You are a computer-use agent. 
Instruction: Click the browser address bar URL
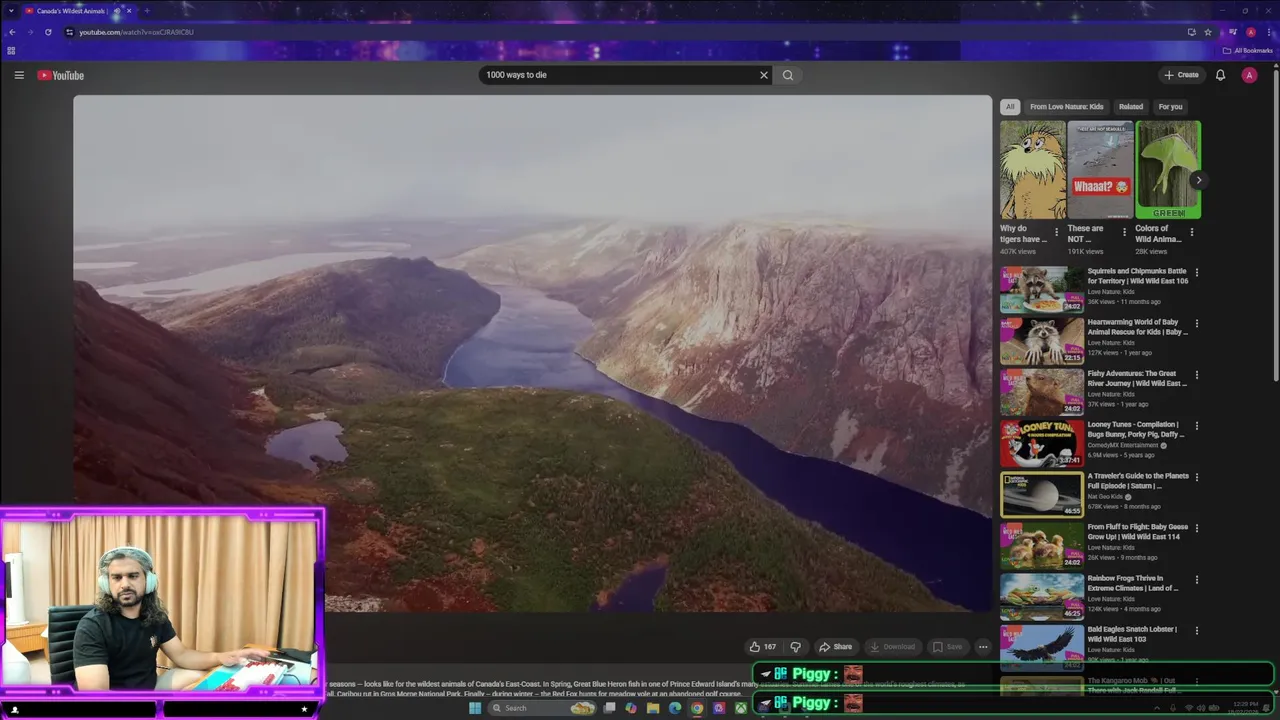137,32
